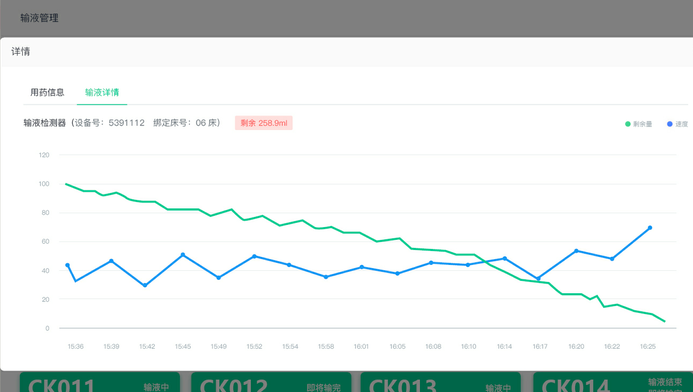Viewport: 693px width, 392px height.
Task: Open the CK012 即将输完 card
Action: click(271, 382)
